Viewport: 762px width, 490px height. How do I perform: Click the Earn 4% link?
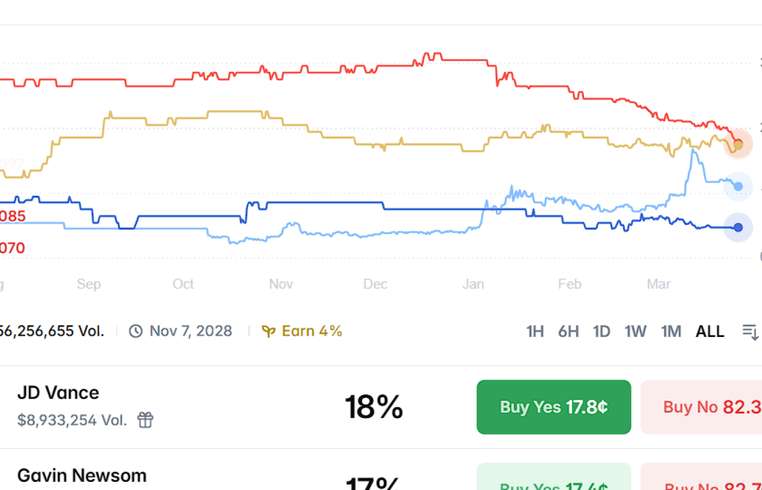tap(311, 331)
